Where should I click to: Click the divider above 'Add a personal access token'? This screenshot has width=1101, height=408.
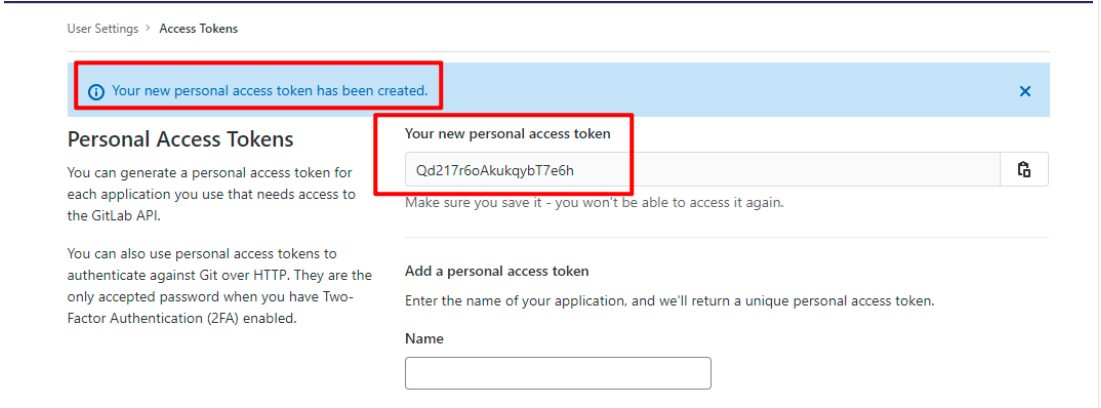pyautogui.click(x=726, y=238)
